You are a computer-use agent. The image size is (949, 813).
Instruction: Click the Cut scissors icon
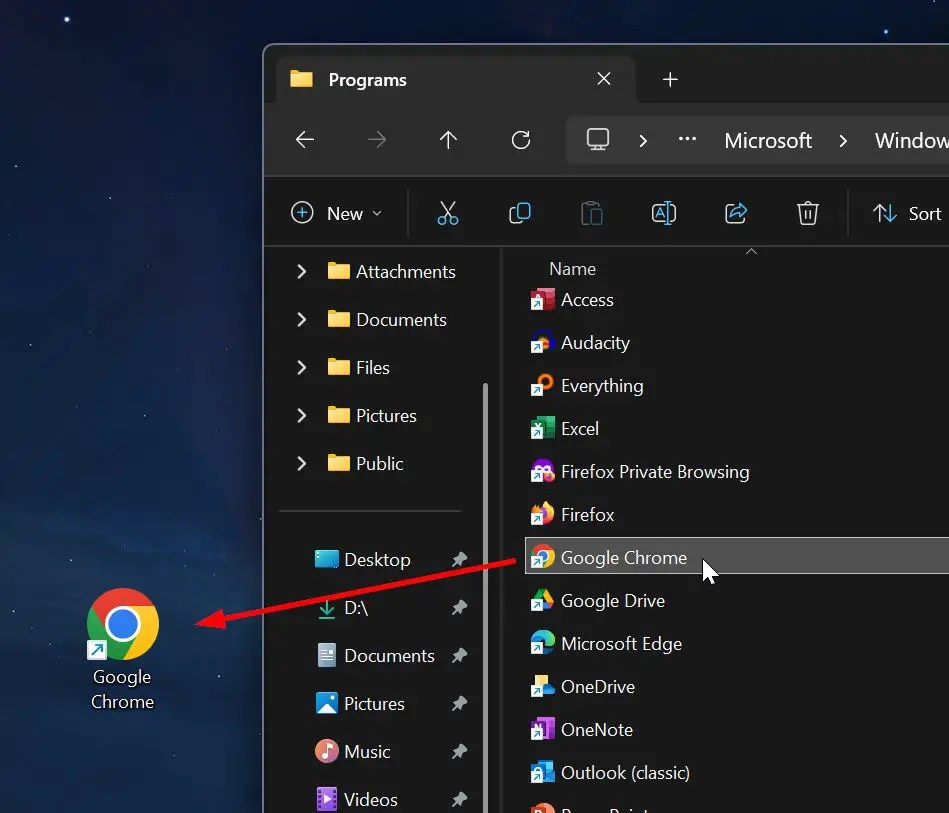[447, 213]
